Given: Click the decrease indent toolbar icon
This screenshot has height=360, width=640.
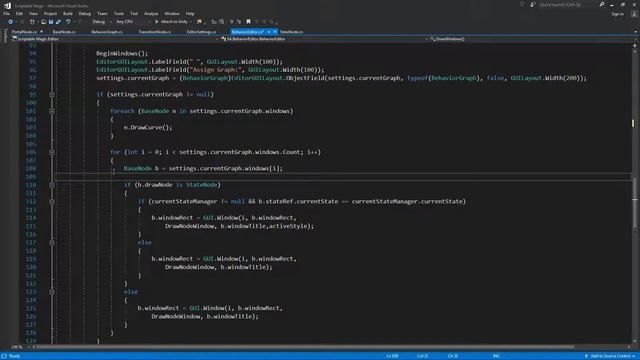Looking at the screenshot, I should (214, 22).
